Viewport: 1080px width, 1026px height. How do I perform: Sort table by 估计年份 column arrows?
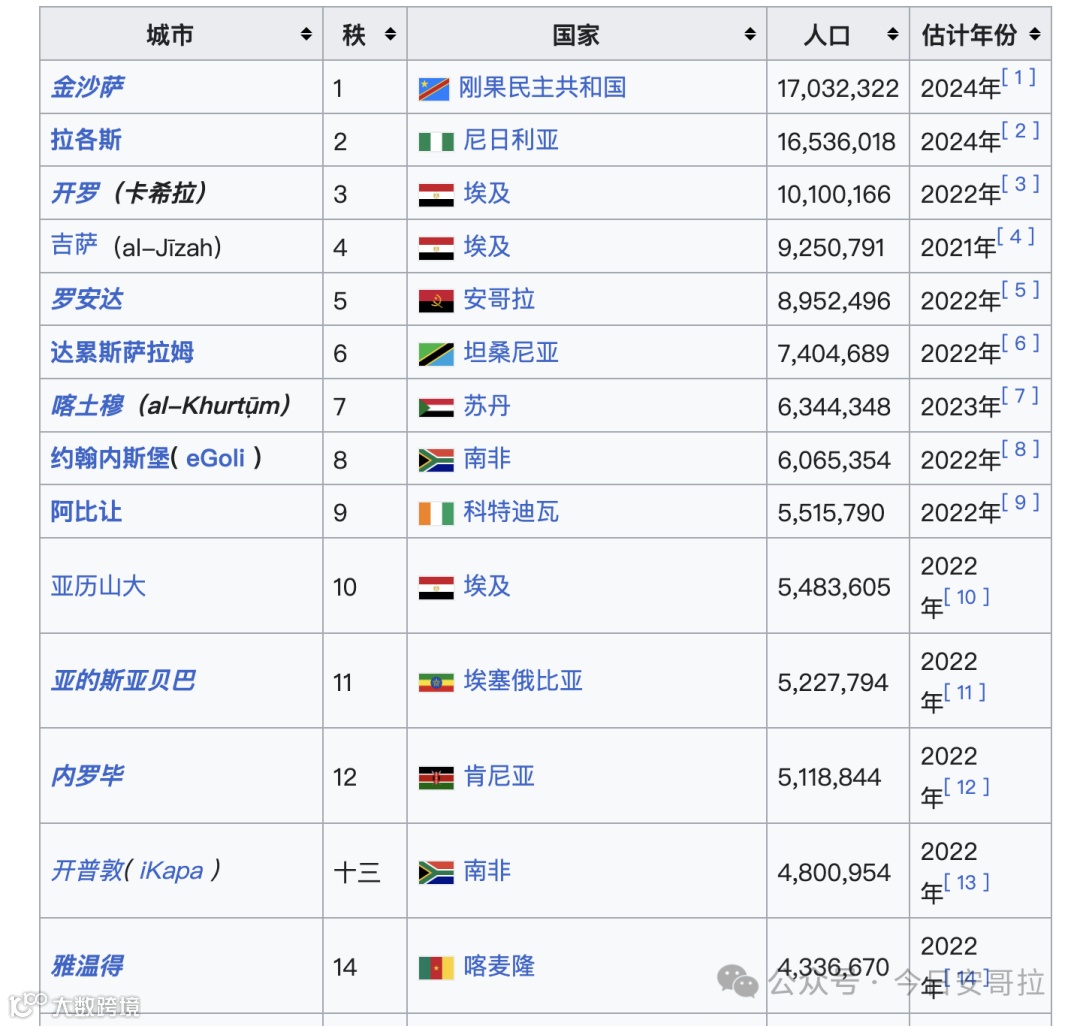point(1035,34)
